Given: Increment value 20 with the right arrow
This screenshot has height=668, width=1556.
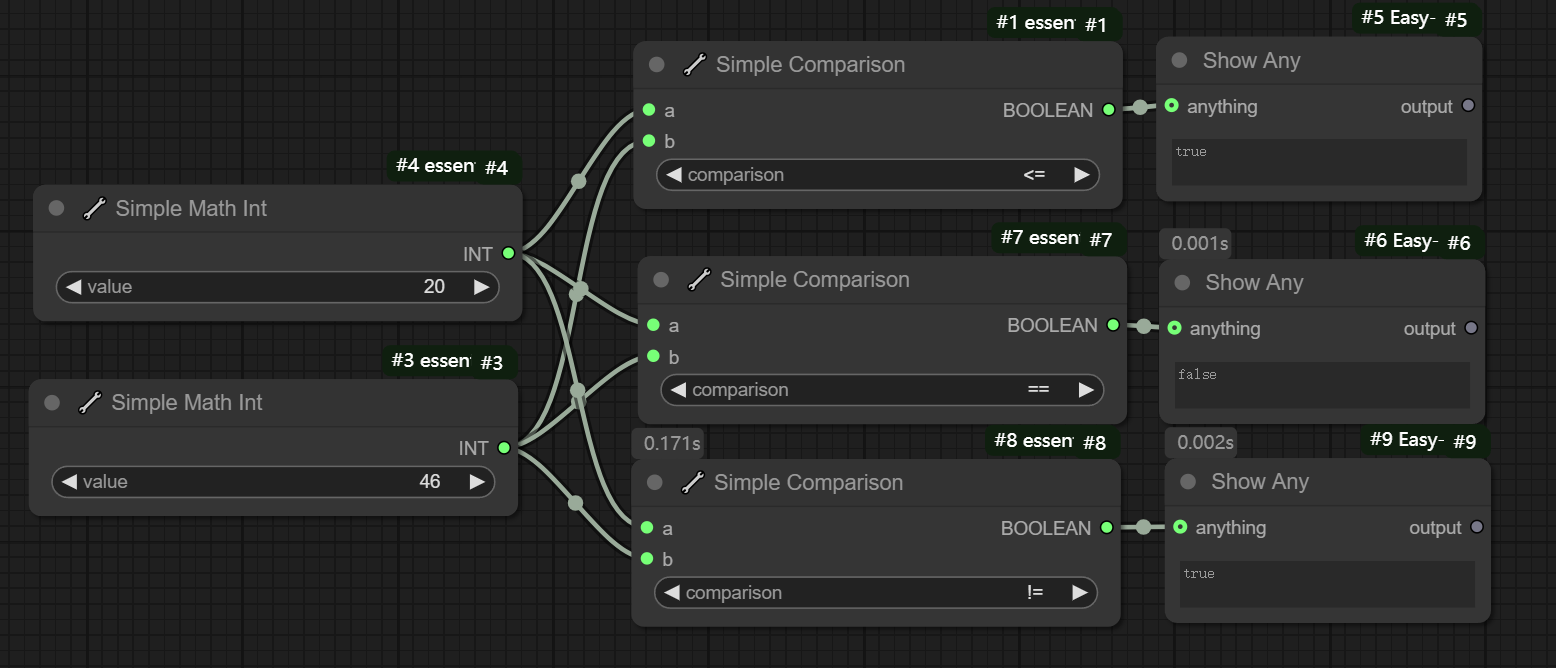Looking at the screenshot, I should 481,287.
